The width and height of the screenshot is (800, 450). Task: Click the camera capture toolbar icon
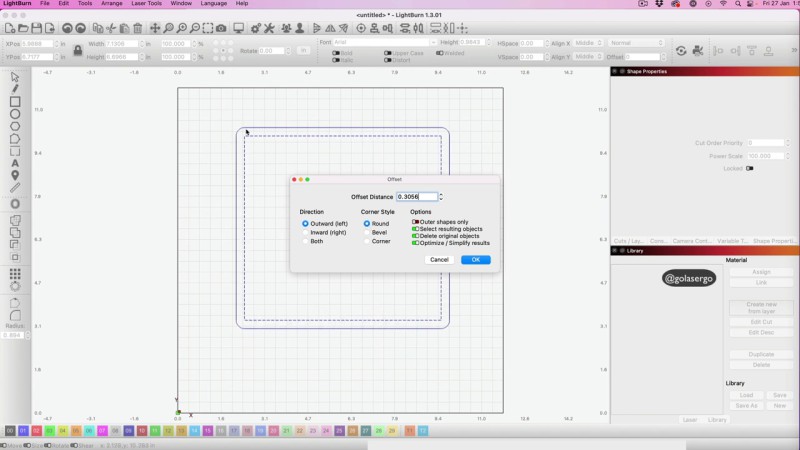(x=221, y=27)
